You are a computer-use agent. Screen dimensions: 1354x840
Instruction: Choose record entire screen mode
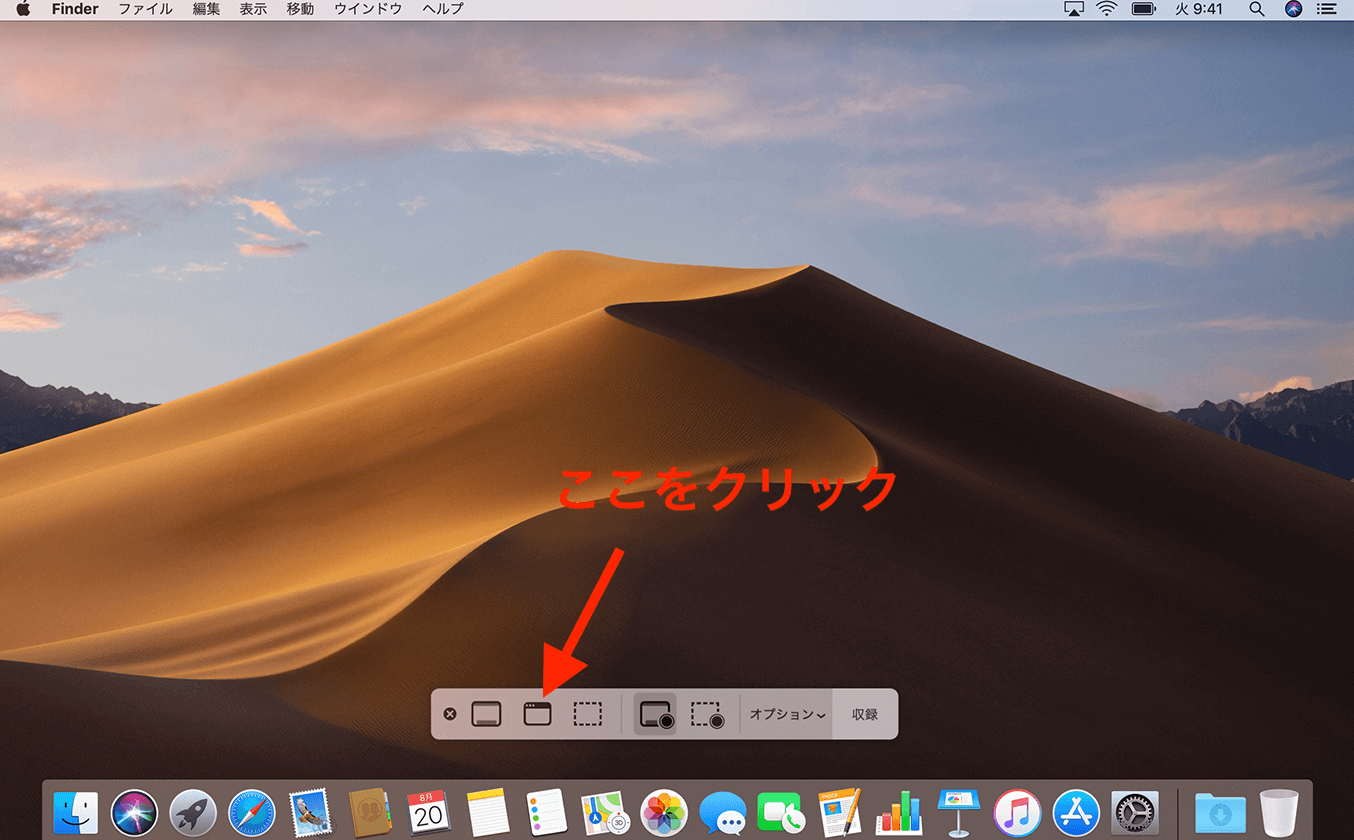[655, 714]
